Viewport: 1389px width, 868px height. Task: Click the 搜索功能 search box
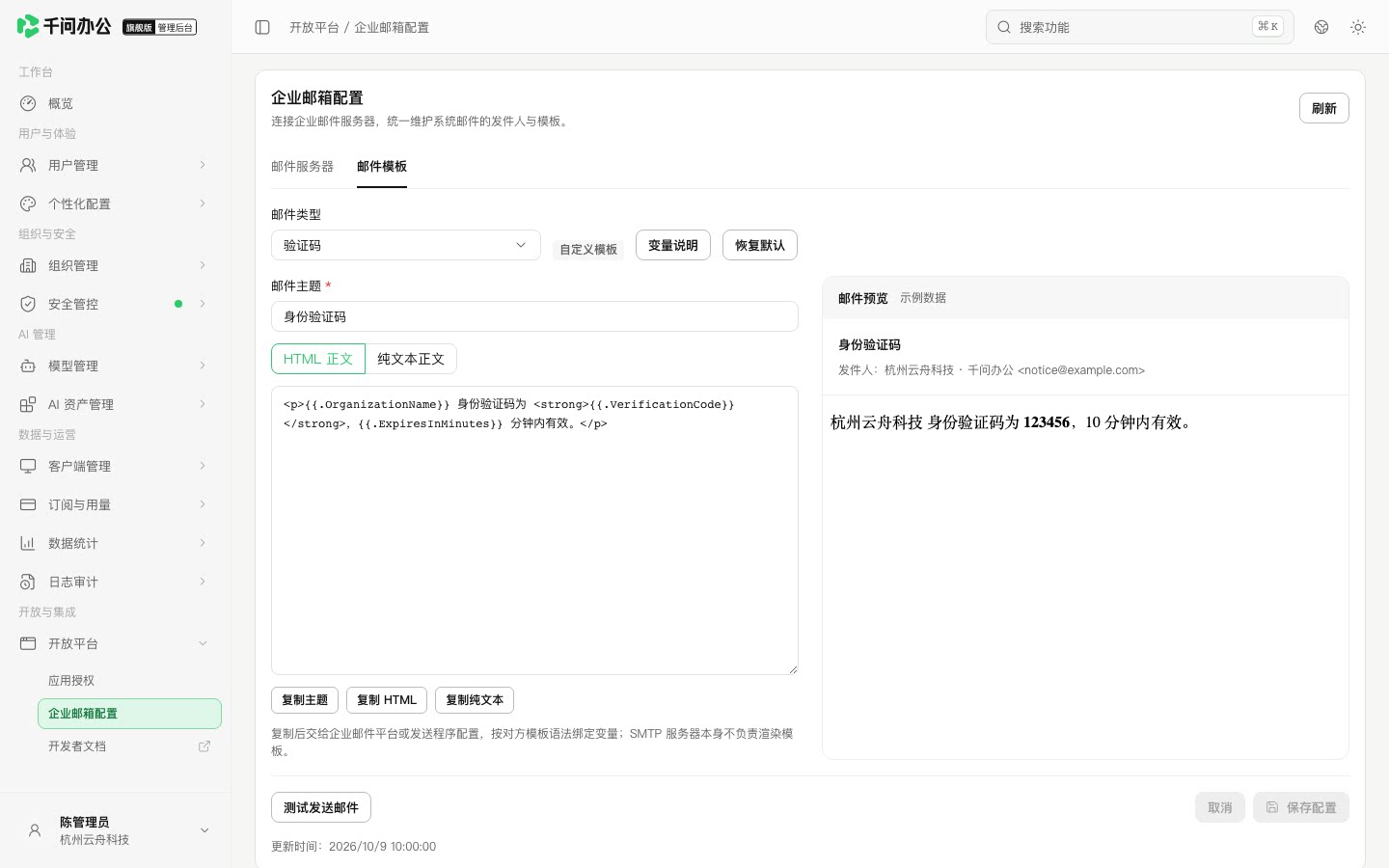[1139, 27]
